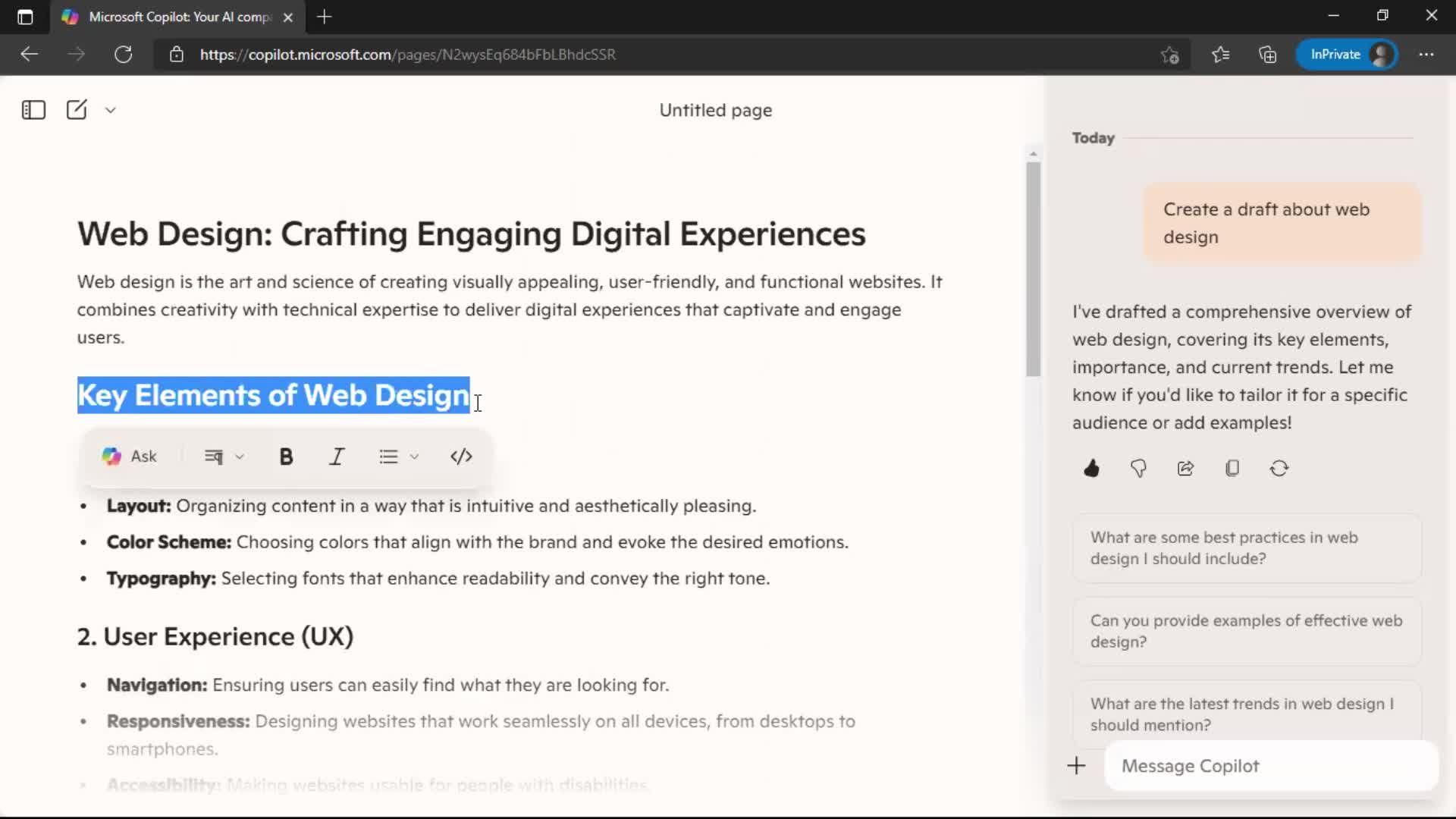Select suggestion about examples of effective web design
This screenshot has width=1456, height=819.
pos(1247,631)
